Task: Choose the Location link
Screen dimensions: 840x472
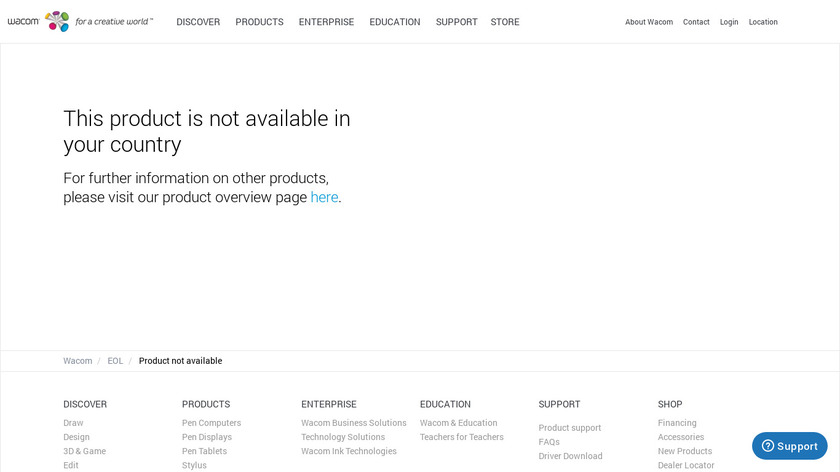Action: pyautogui.click(x=763, y=22)
